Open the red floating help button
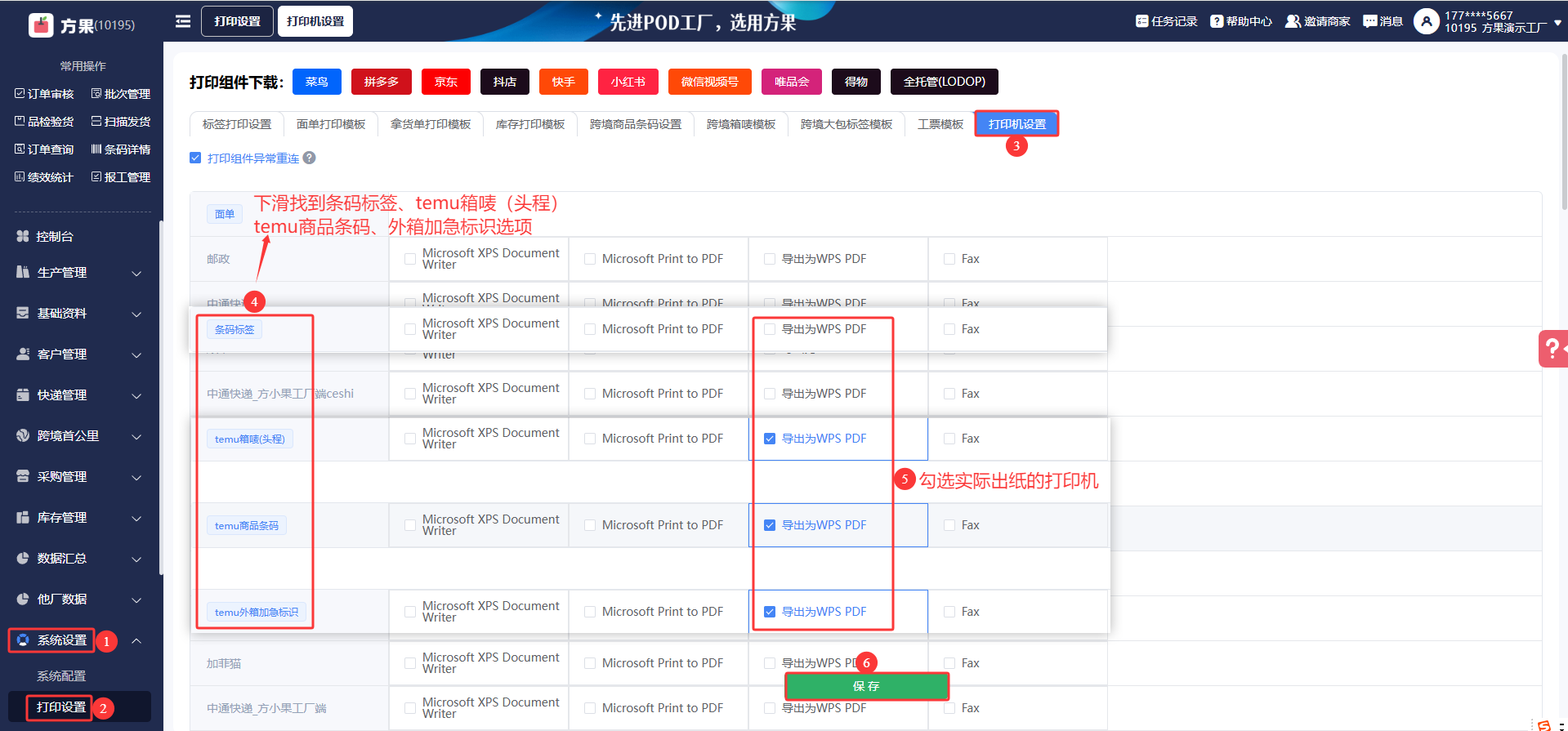 point(1552,349)
